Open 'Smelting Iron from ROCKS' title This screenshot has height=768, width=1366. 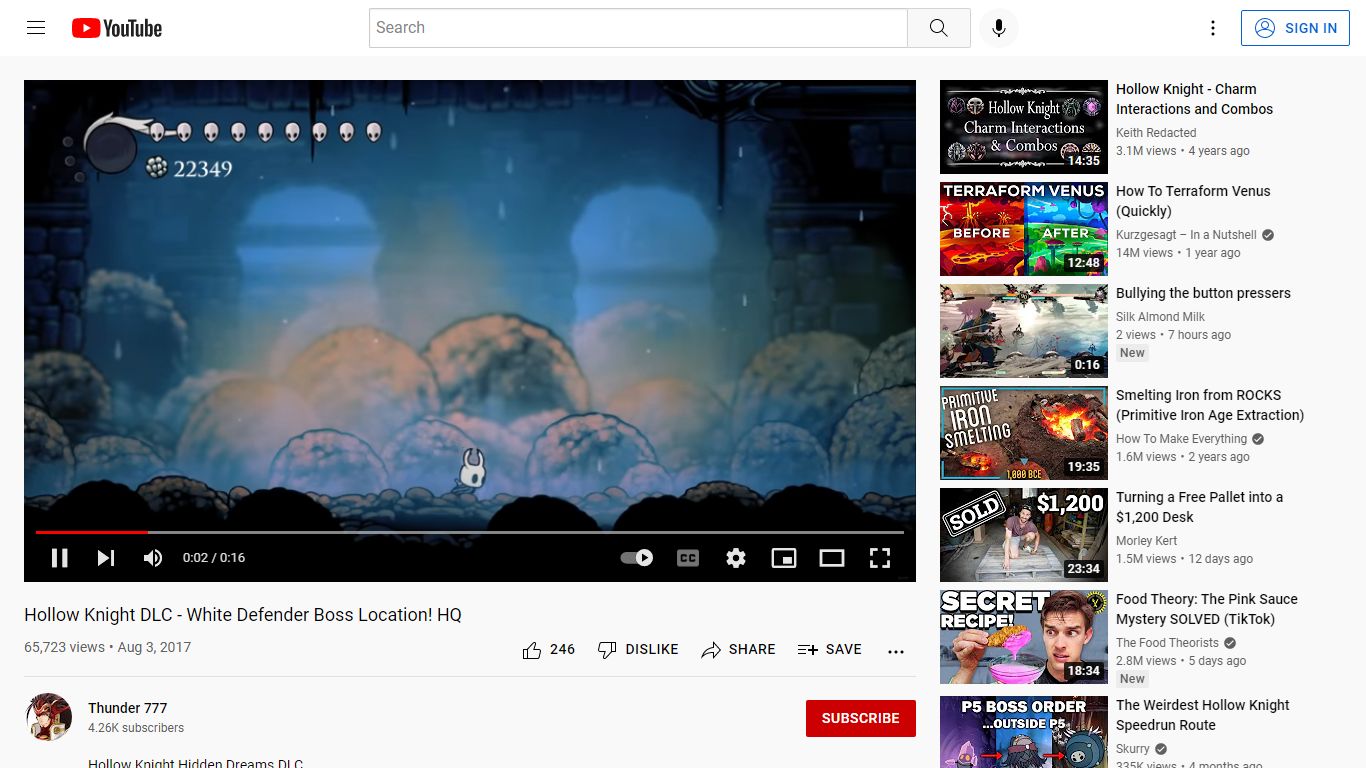[x=1210, y=405]
